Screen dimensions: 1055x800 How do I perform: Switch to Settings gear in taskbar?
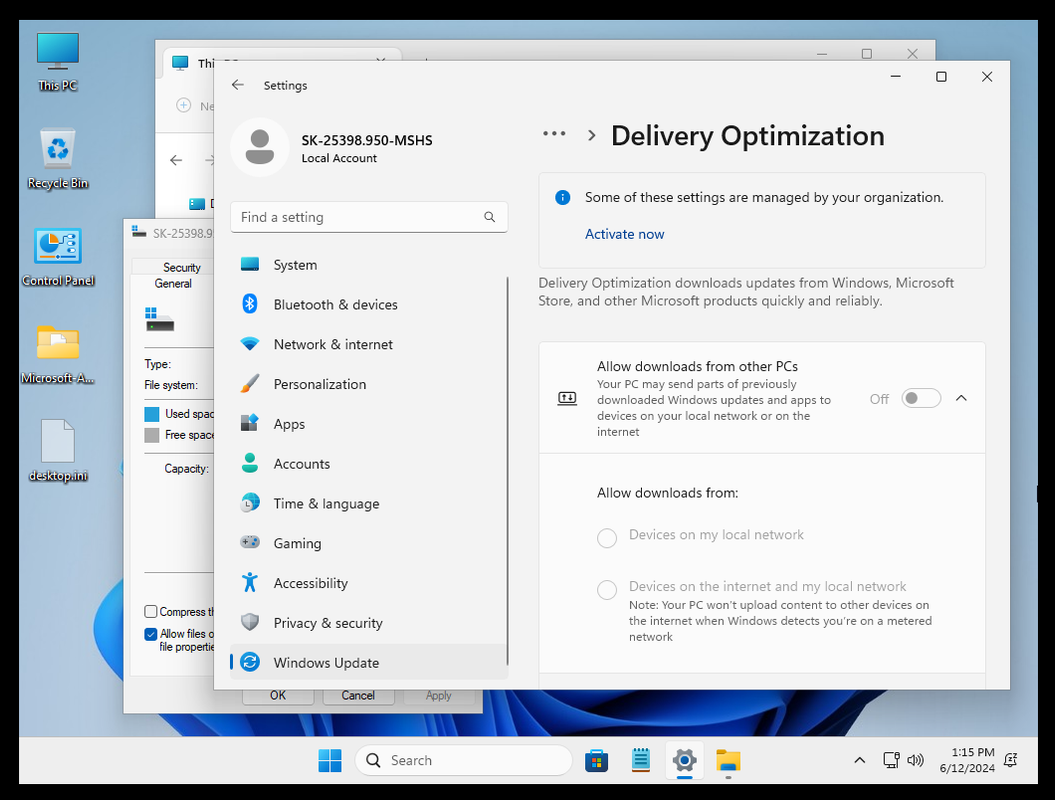click(x=684, y=760)
